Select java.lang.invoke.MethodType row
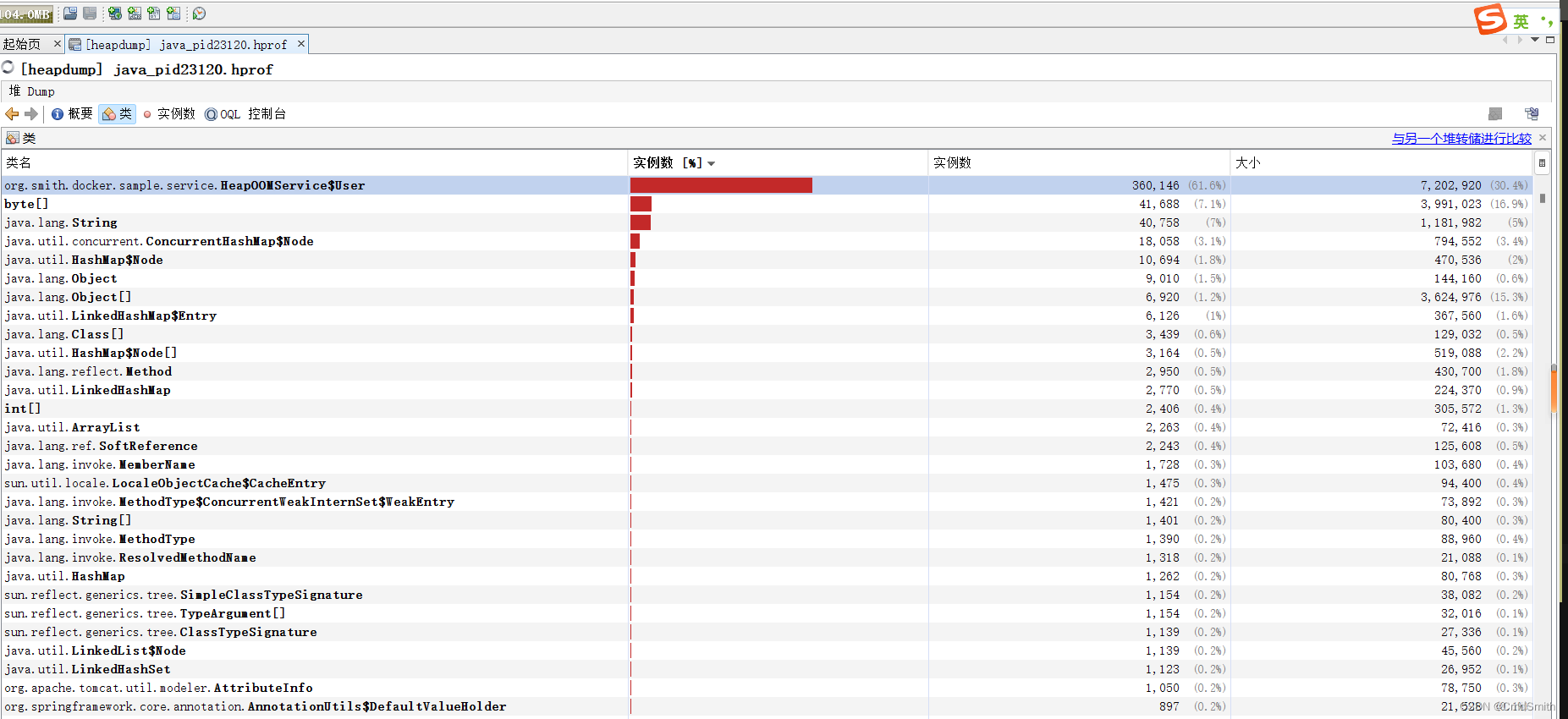 tap(767, 539)
